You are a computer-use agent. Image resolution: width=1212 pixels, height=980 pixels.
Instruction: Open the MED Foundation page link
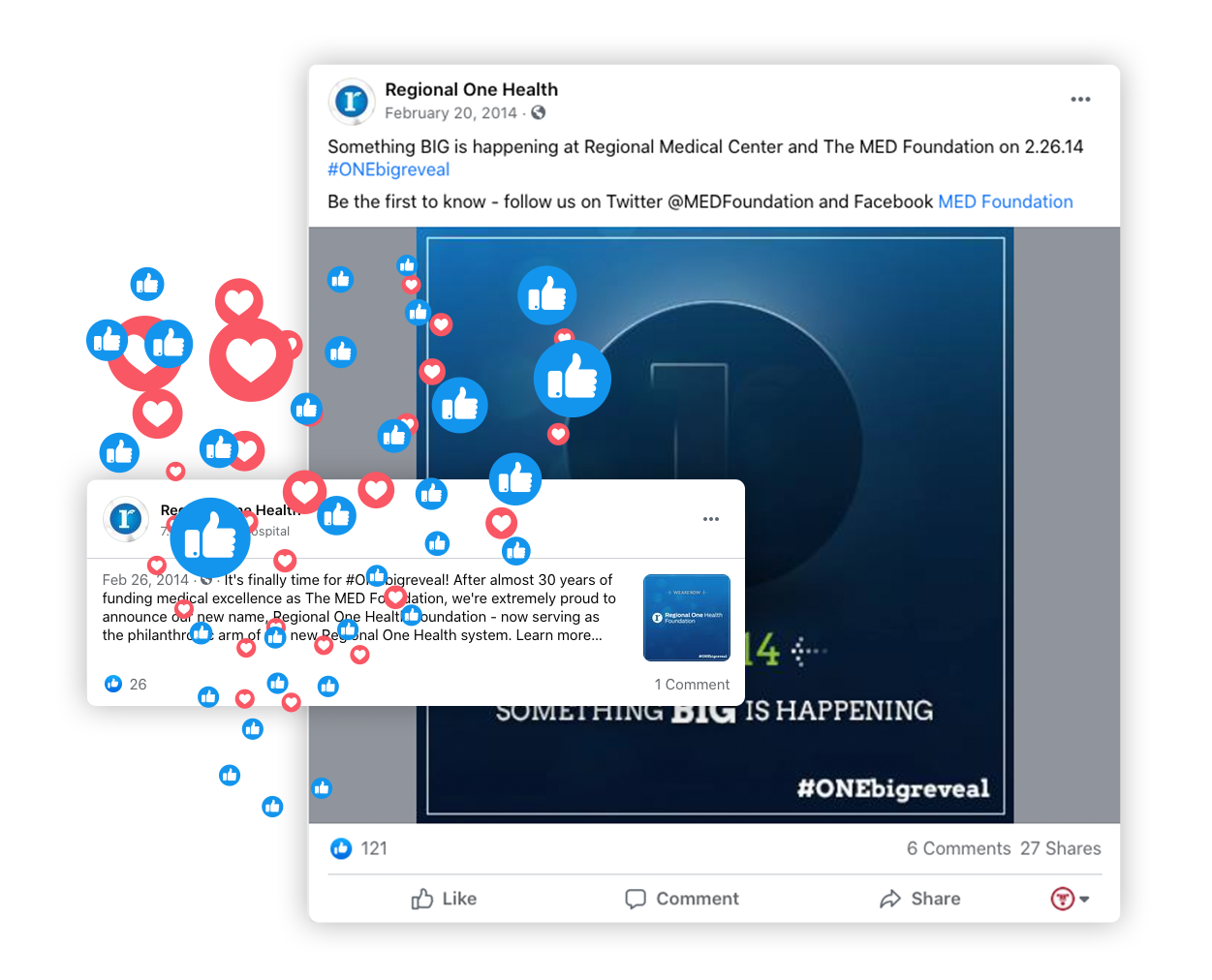point(1006,201)
